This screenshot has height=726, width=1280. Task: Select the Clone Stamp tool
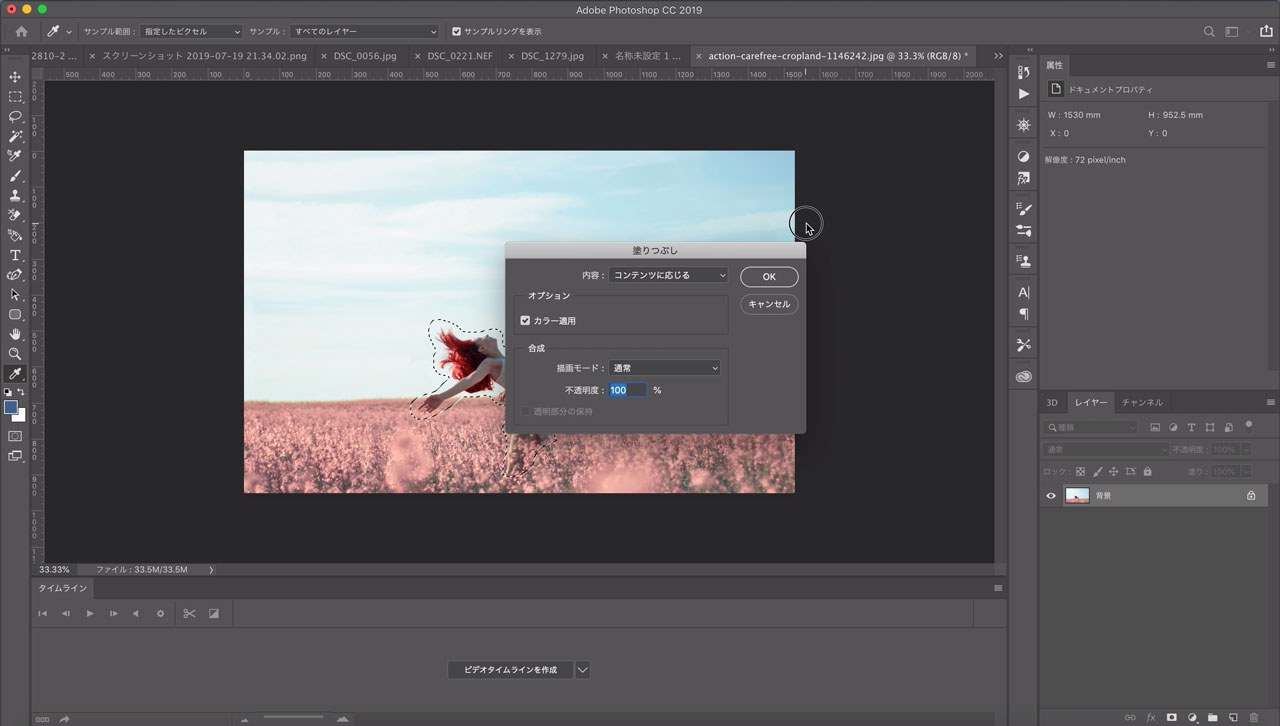[15, 195]
